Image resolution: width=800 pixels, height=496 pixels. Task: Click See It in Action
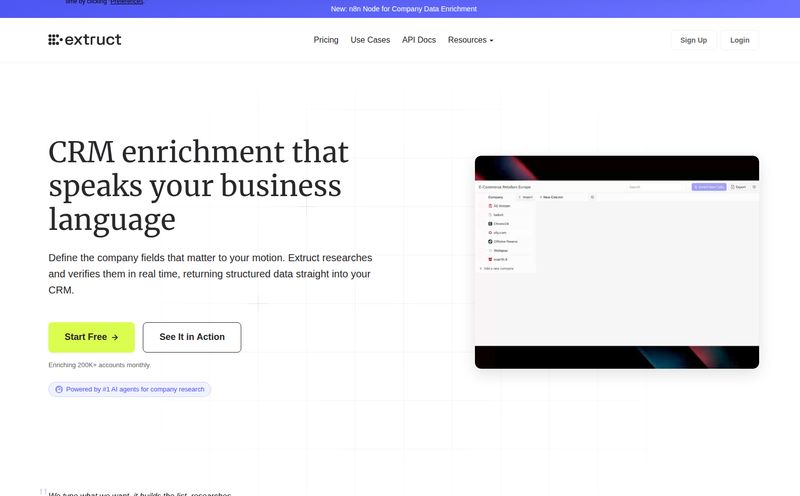coord(192,337)
